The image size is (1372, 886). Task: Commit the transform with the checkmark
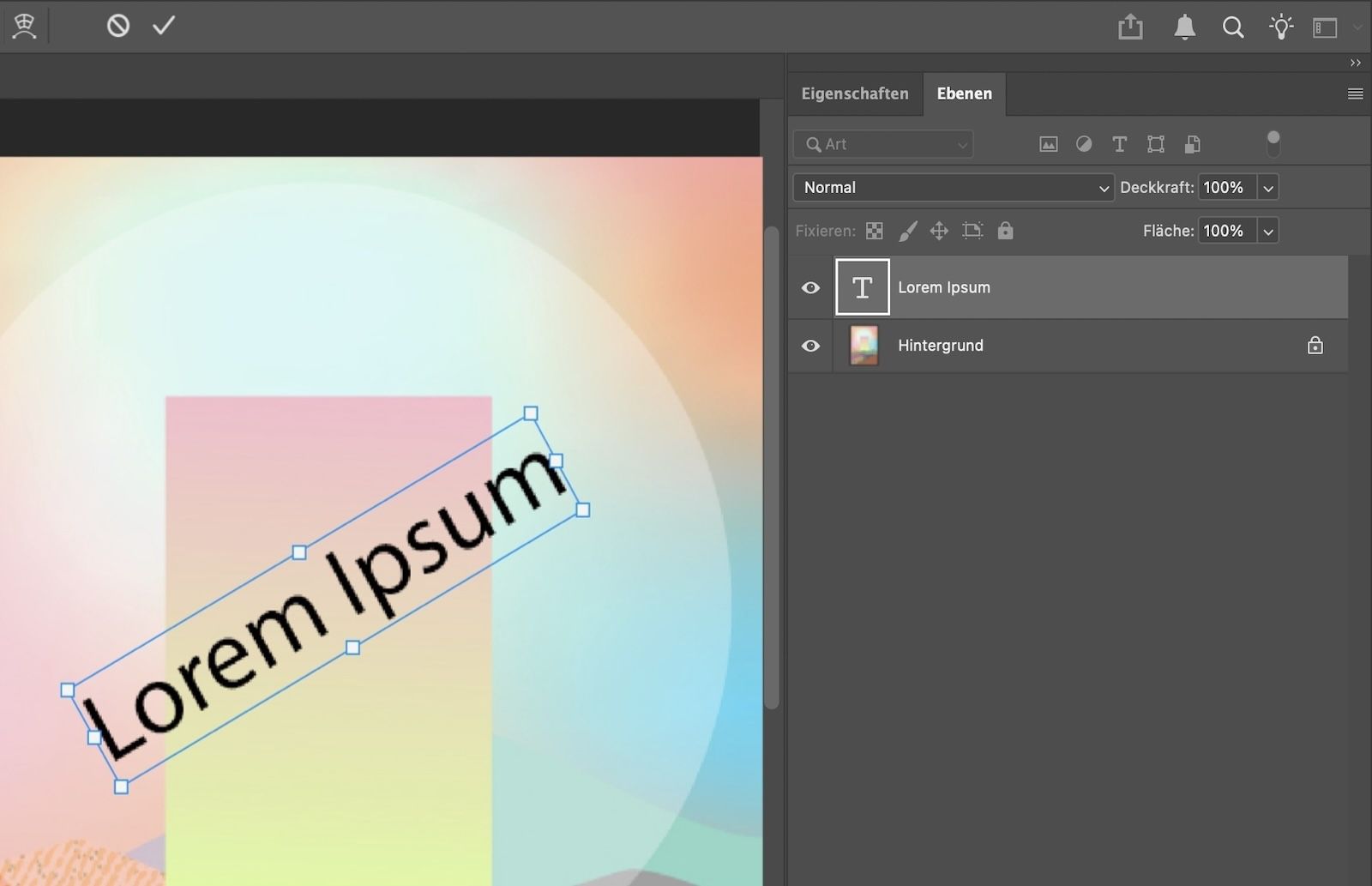pyautogui.click(x=164, y=26)
